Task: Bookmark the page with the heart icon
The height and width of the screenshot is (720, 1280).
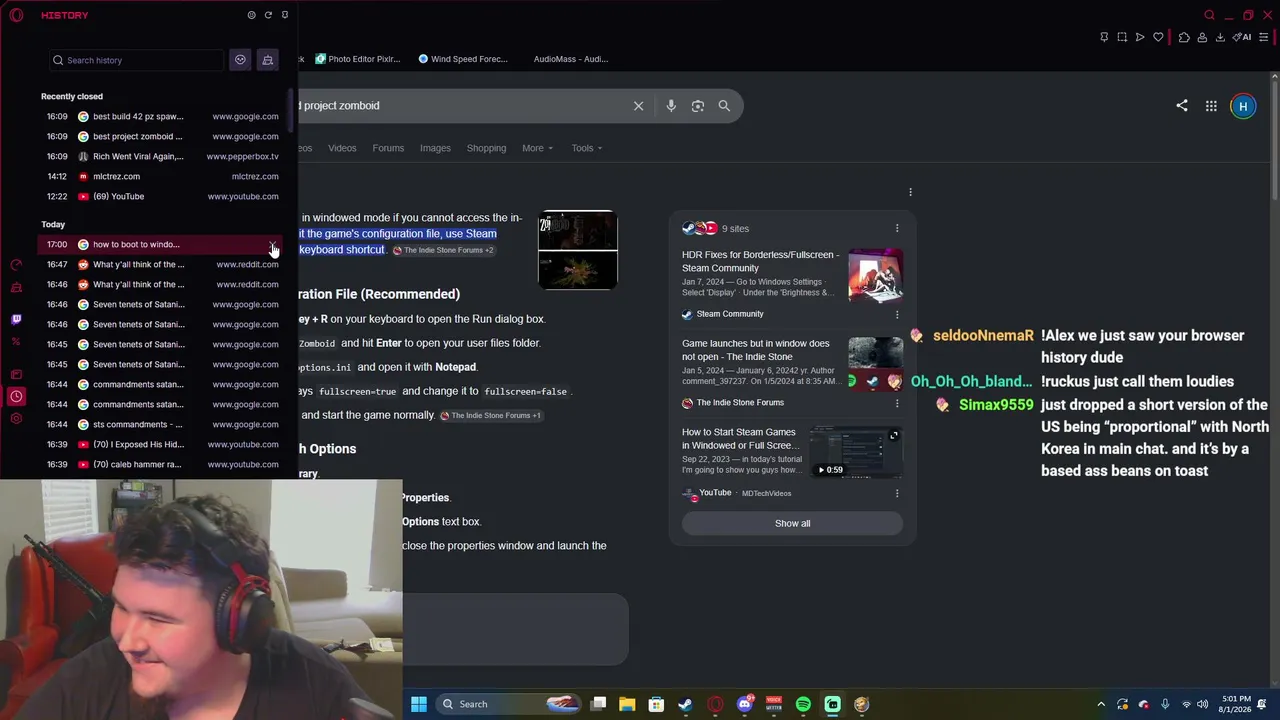Action: pyautogui.click(x=1158, y=37)
